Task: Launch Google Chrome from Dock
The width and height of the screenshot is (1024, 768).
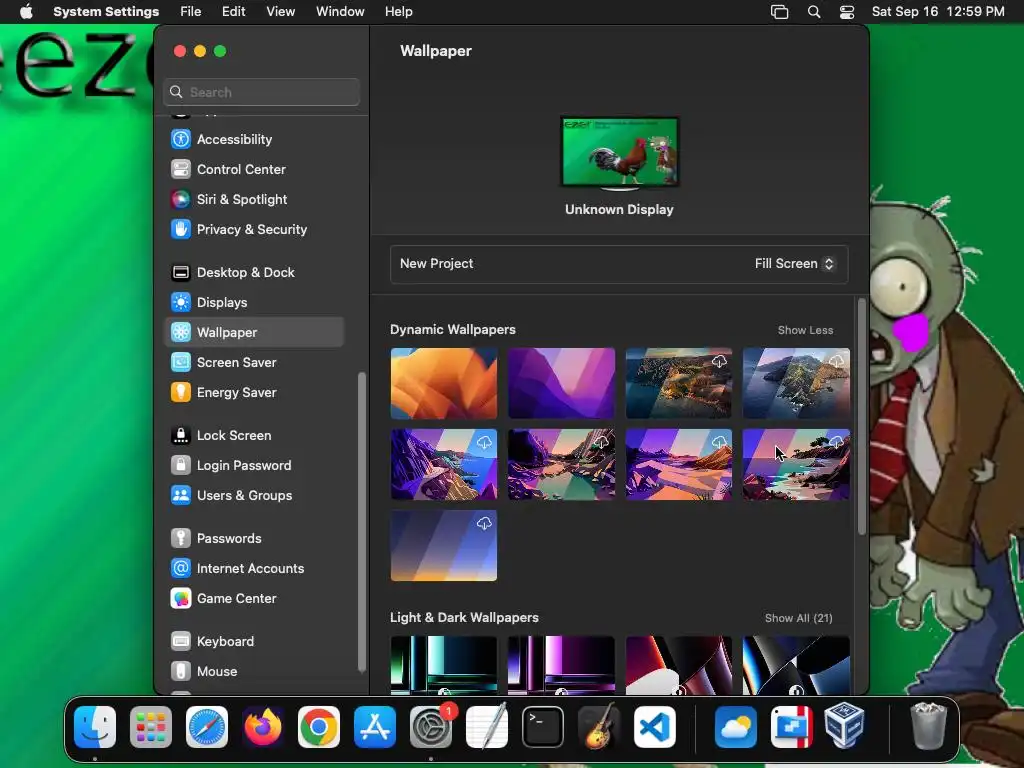Action: pos(319,727)
